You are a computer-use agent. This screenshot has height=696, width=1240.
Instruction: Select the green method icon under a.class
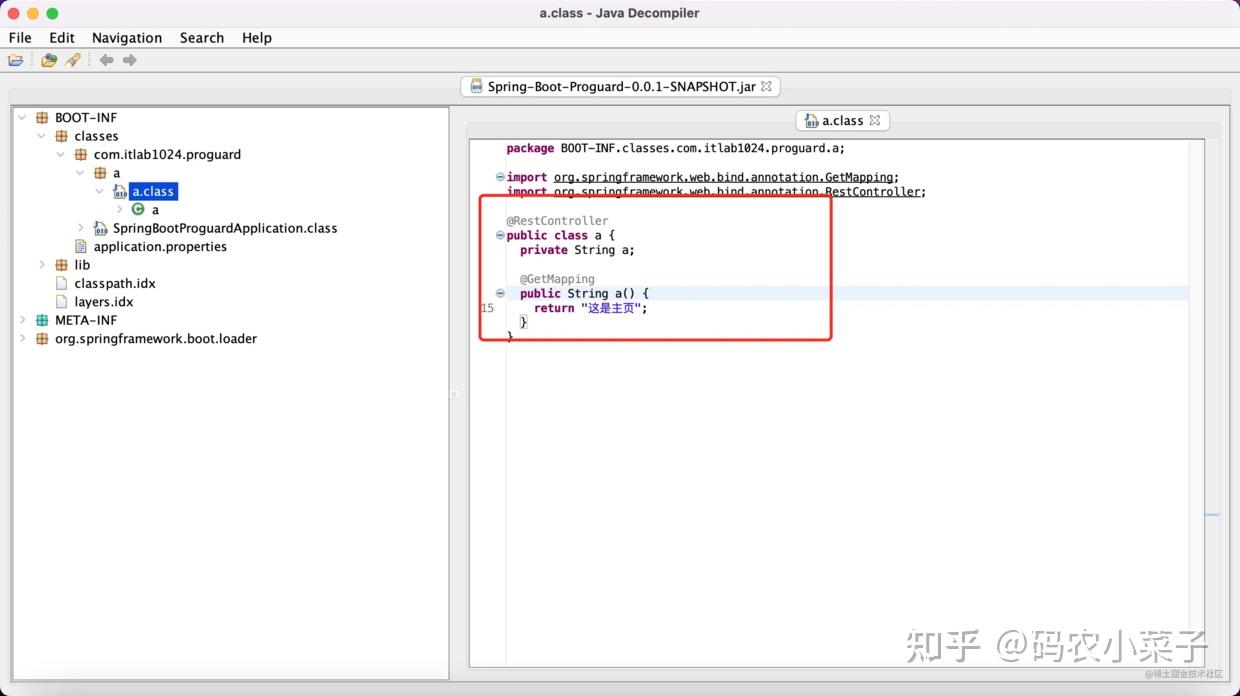(140, 210)
